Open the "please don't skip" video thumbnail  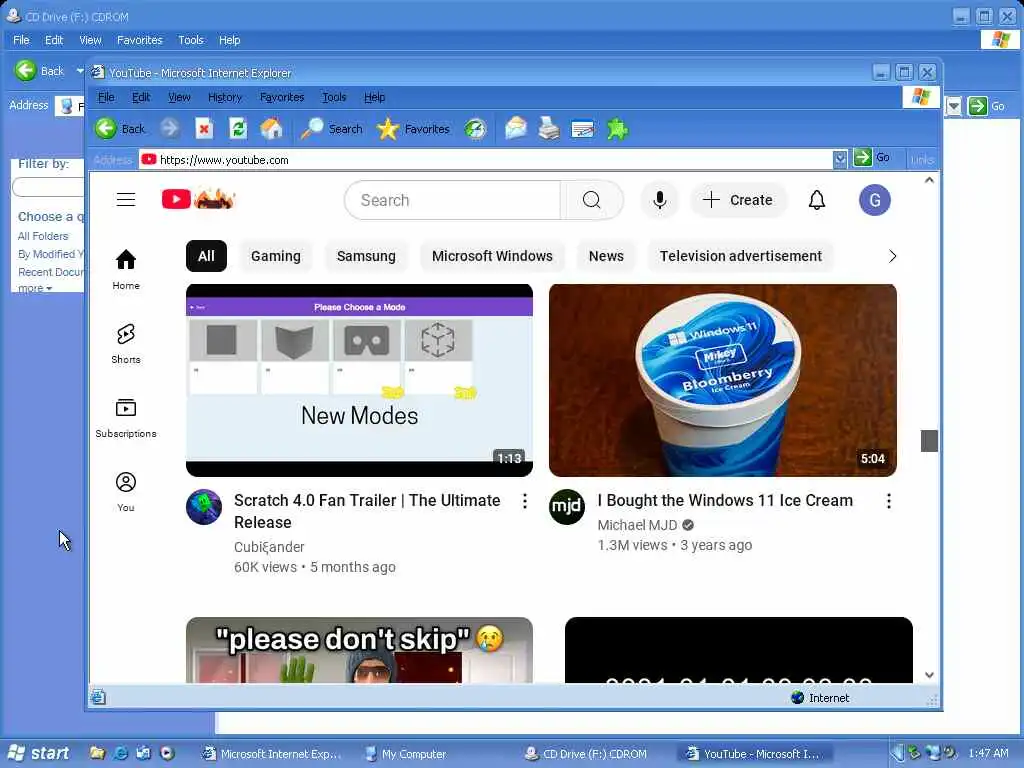coord(359,650)
